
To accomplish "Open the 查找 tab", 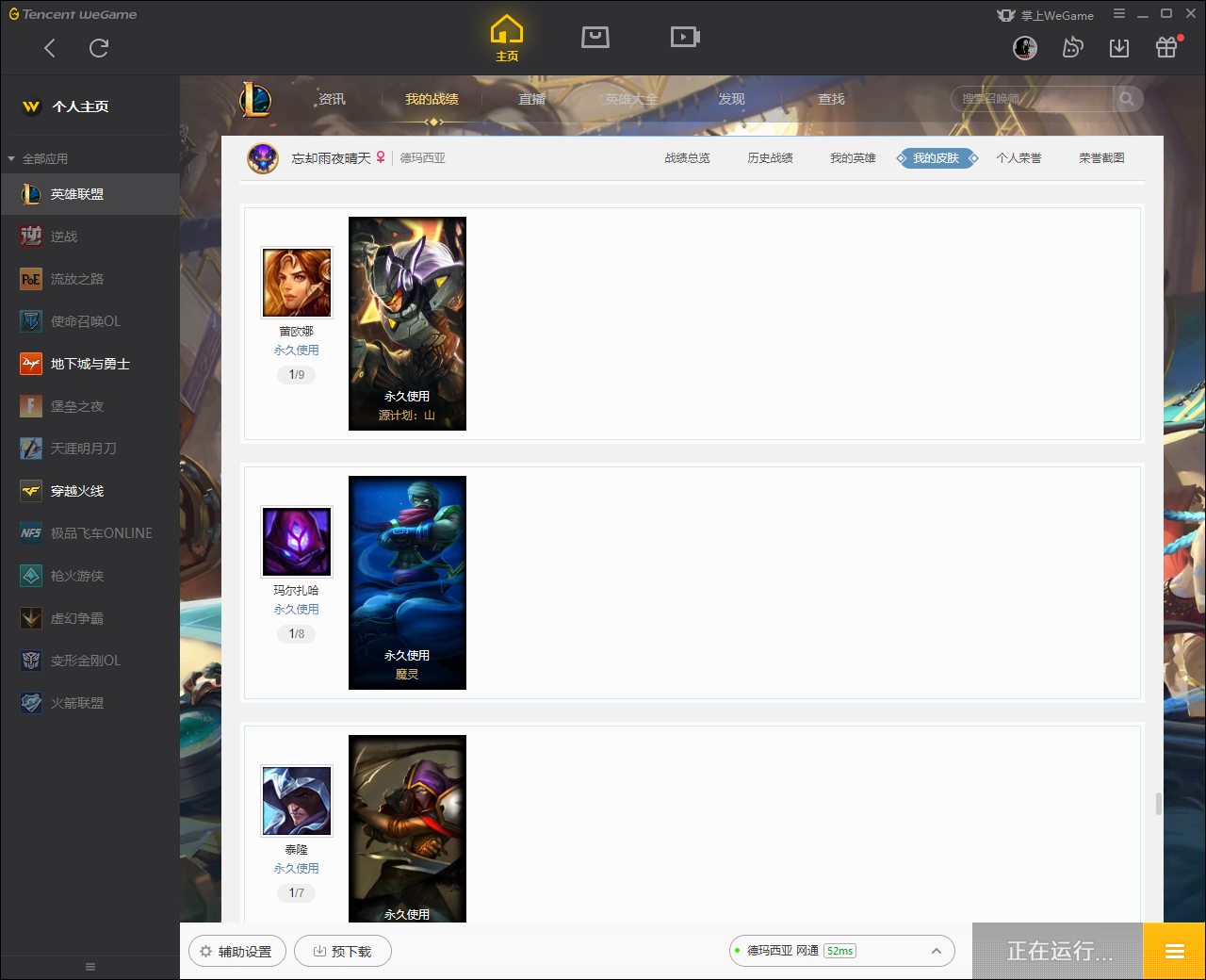I will pyautogui.click(x=831, y=99).
